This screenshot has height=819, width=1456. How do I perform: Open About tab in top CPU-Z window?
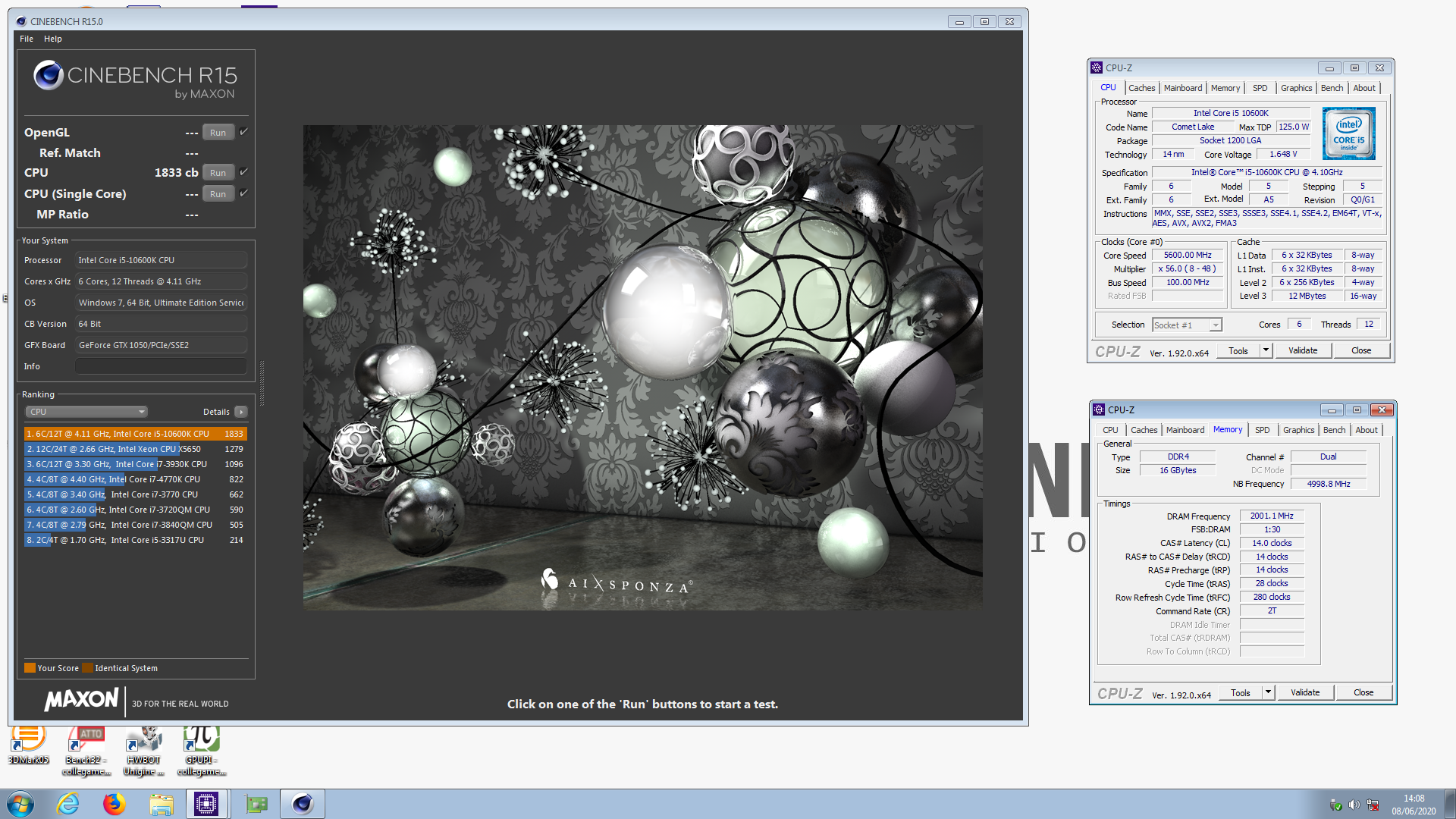(1364, 88)
